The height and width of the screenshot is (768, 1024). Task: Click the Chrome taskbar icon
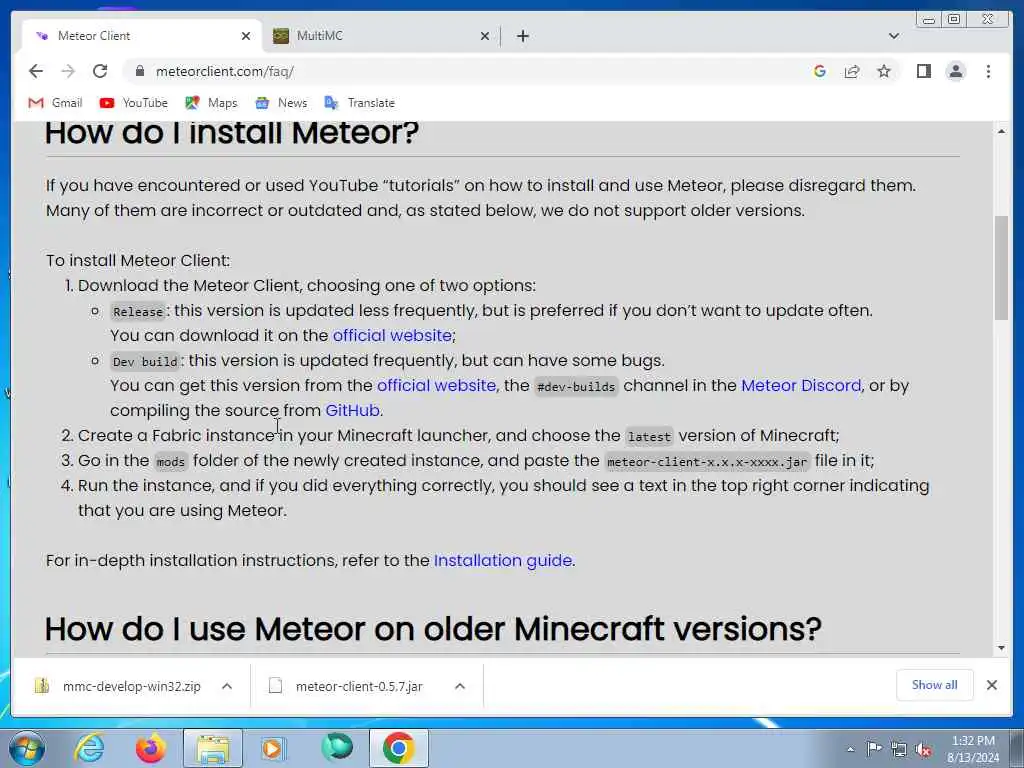pyautogui.click(x=399, y=748)
